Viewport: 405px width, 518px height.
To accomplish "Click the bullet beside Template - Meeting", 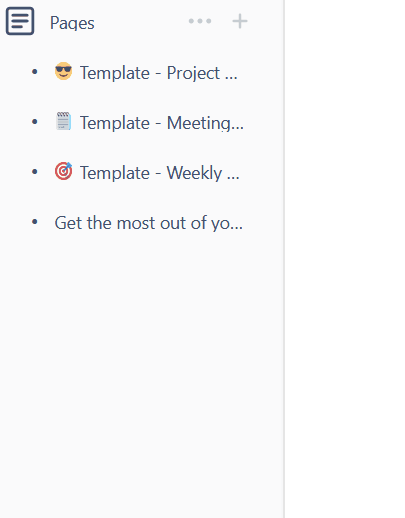I will click(x=35, y=121).
